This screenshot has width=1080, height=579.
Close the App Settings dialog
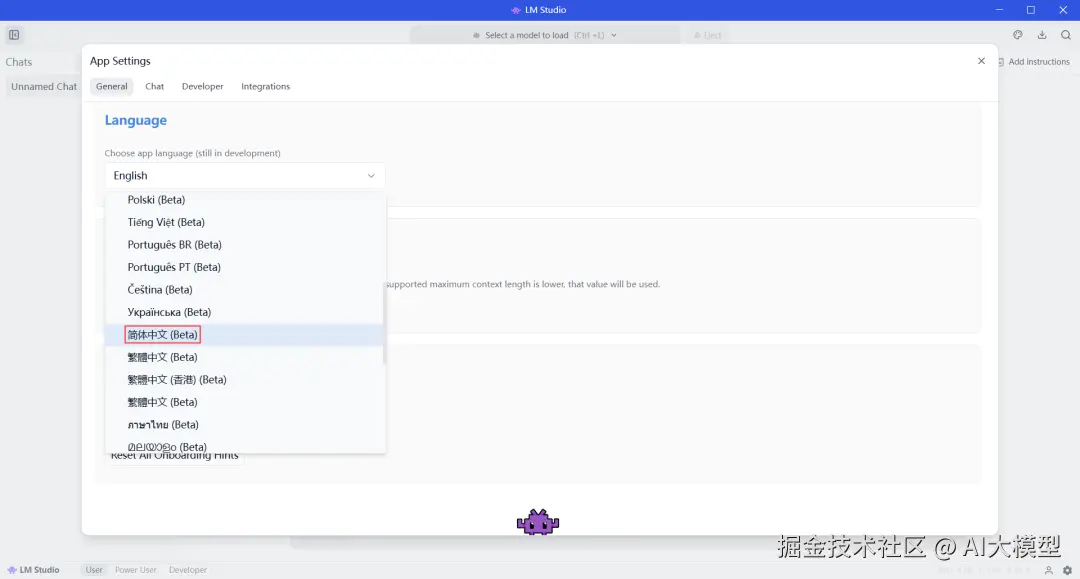coord(981,61)
